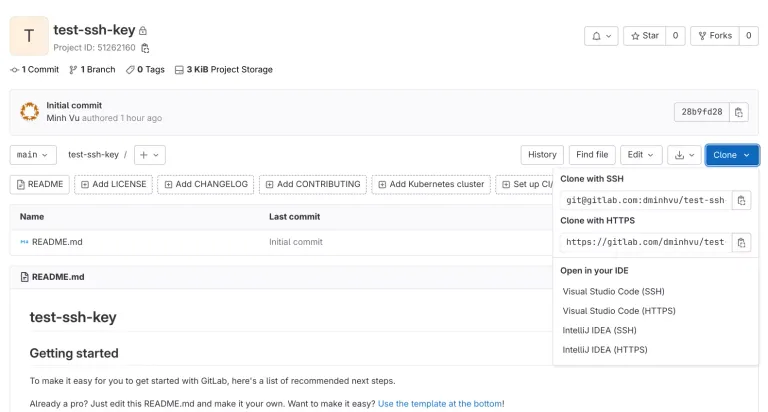Screen dimensions: 768x412
Task: Click the Clone with HTTPS label
Action: [x=597, y=220]
